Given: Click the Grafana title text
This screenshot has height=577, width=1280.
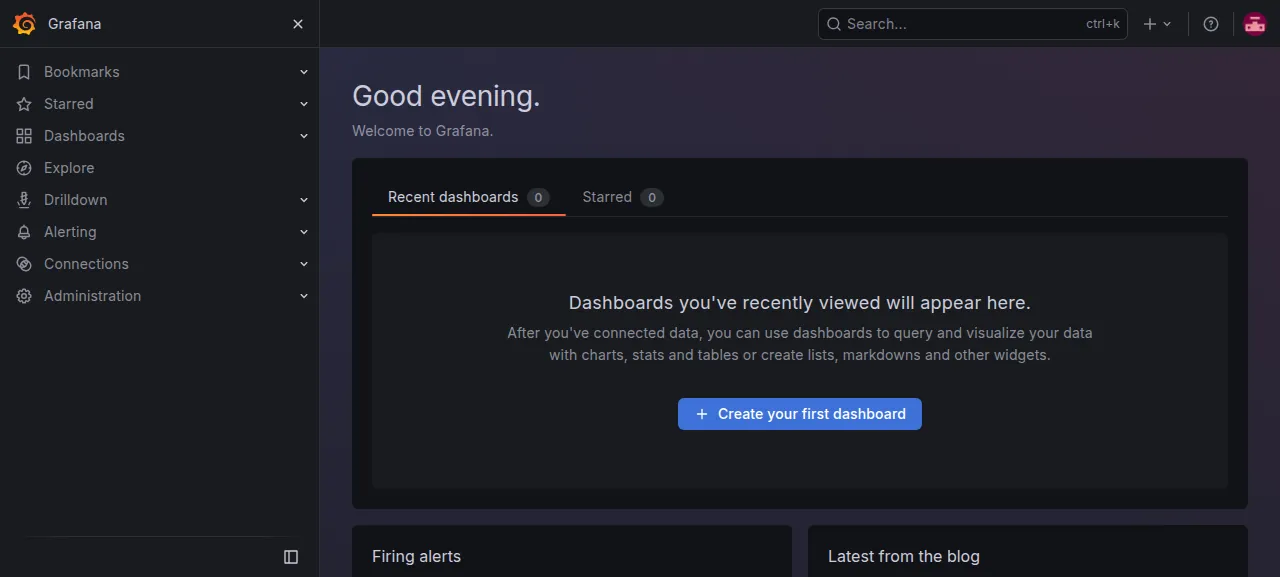Looking at the screenshot, I should (x=74, y=24).
